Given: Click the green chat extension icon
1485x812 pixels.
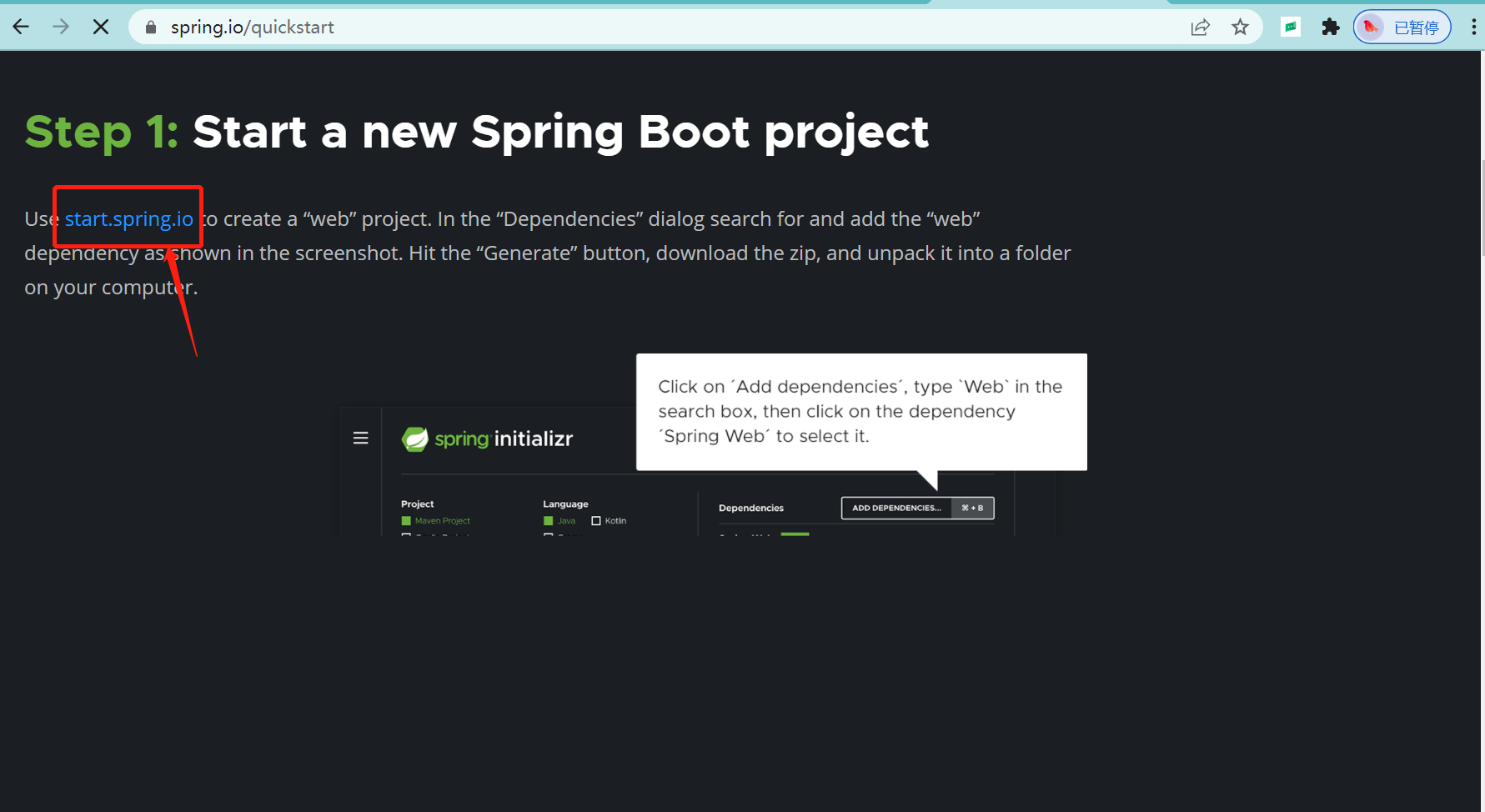Looking at the screenshot, I should [1291, 27].
